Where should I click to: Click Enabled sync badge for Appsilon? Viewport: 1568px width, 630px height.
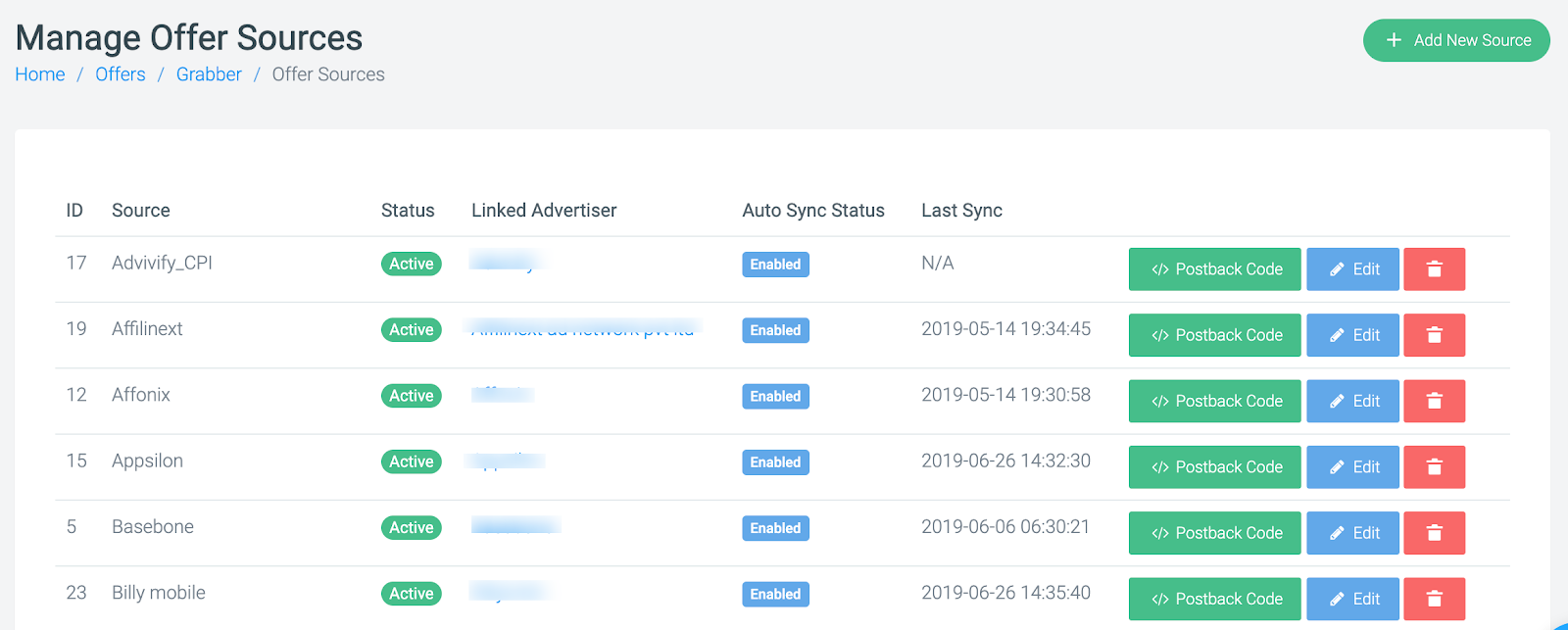coord(775,462)
